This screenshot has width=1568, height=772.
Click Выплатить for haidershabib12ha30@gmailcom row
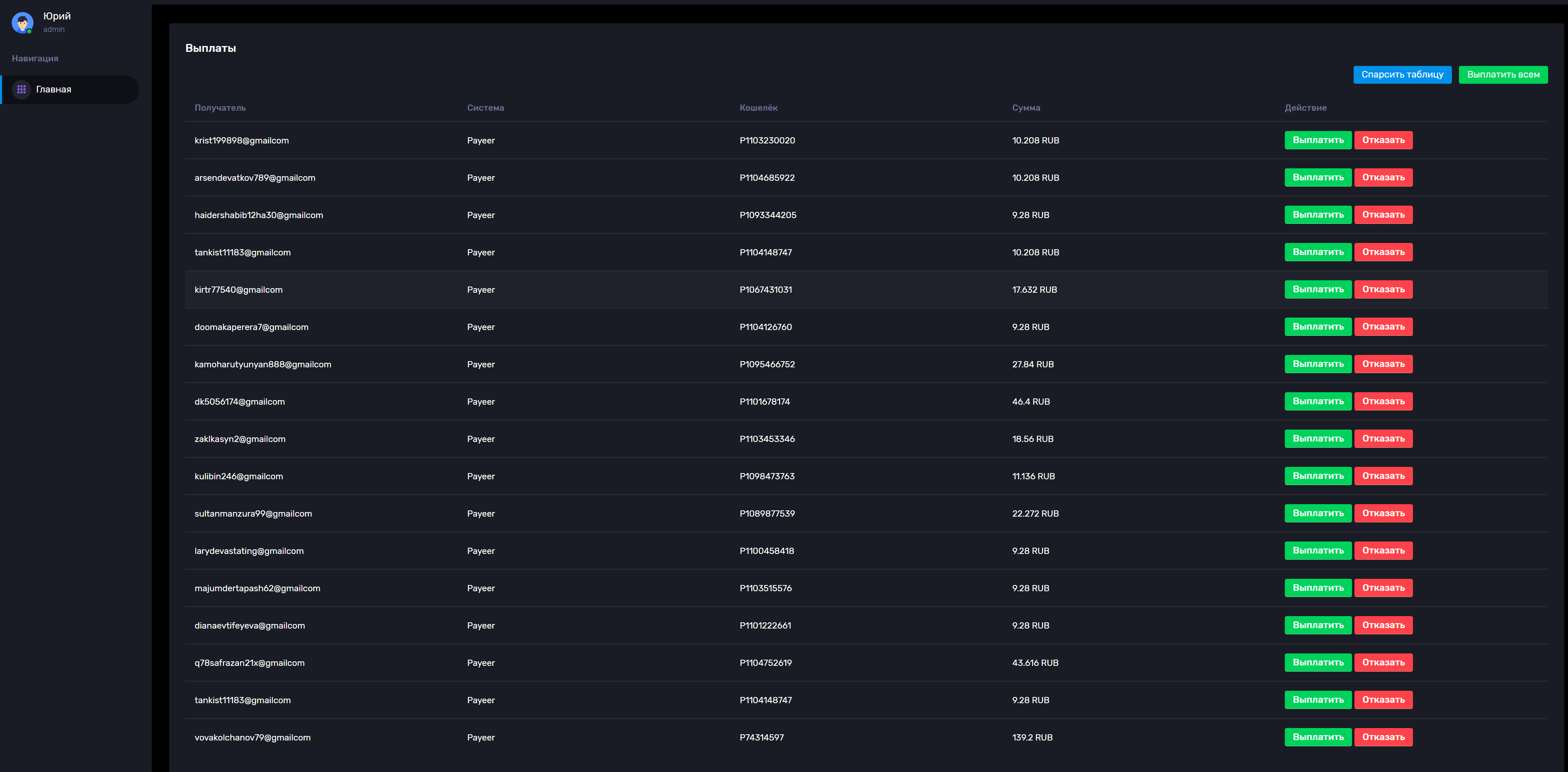[x=1317, y=215]
